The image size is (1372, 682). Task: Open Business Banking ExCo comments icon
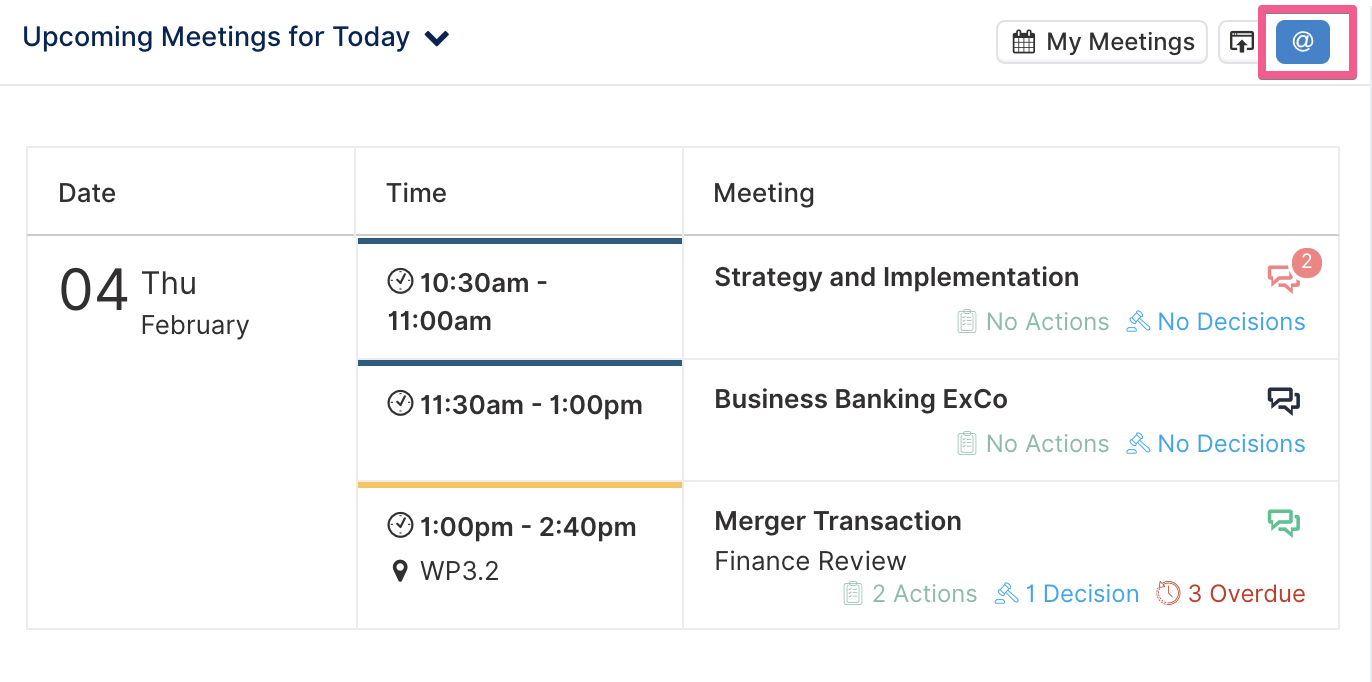[x=1284, y=401]
